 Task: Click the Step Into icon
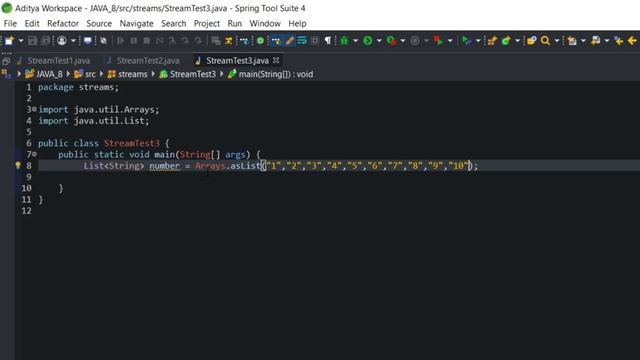pos(172,40)
